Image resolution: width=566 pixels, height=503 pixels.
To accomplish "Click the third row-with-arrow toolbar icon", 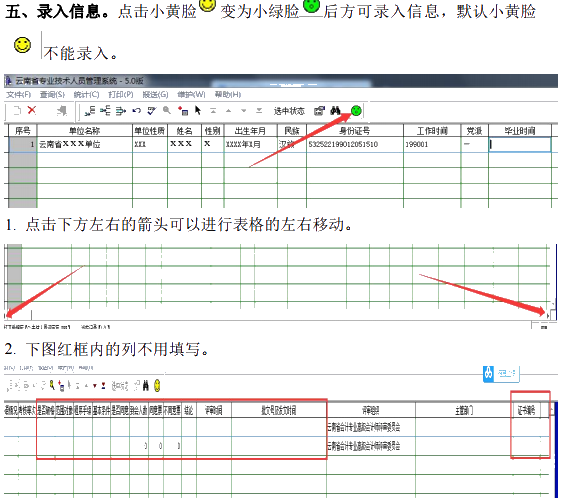I will [121, 111].
